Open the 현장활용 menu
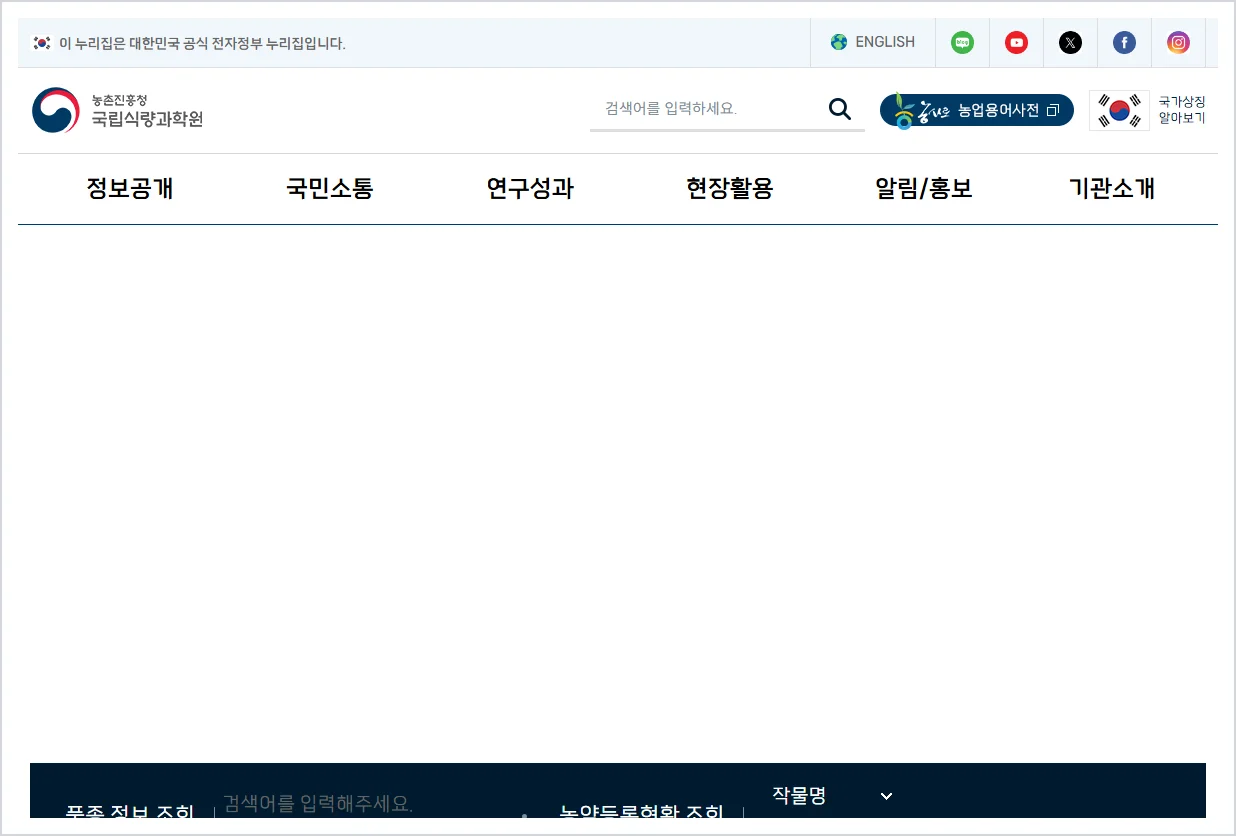 730,188
